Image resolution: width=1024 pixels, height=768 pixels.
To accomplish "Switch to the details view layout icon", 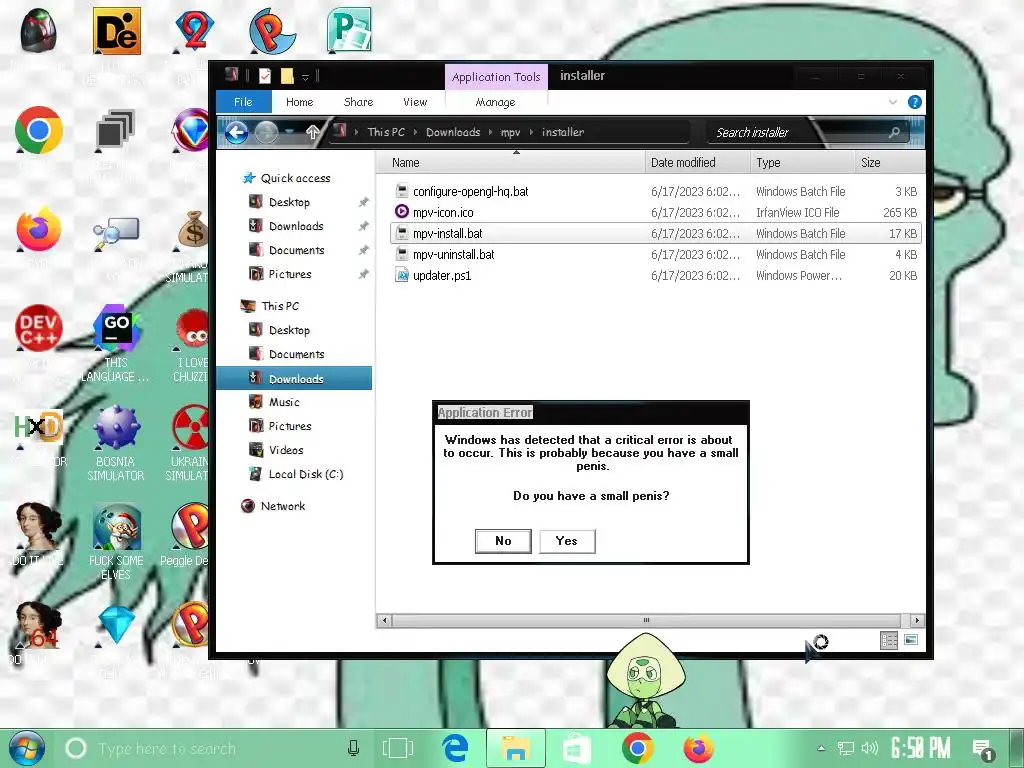I will point(889,640).
